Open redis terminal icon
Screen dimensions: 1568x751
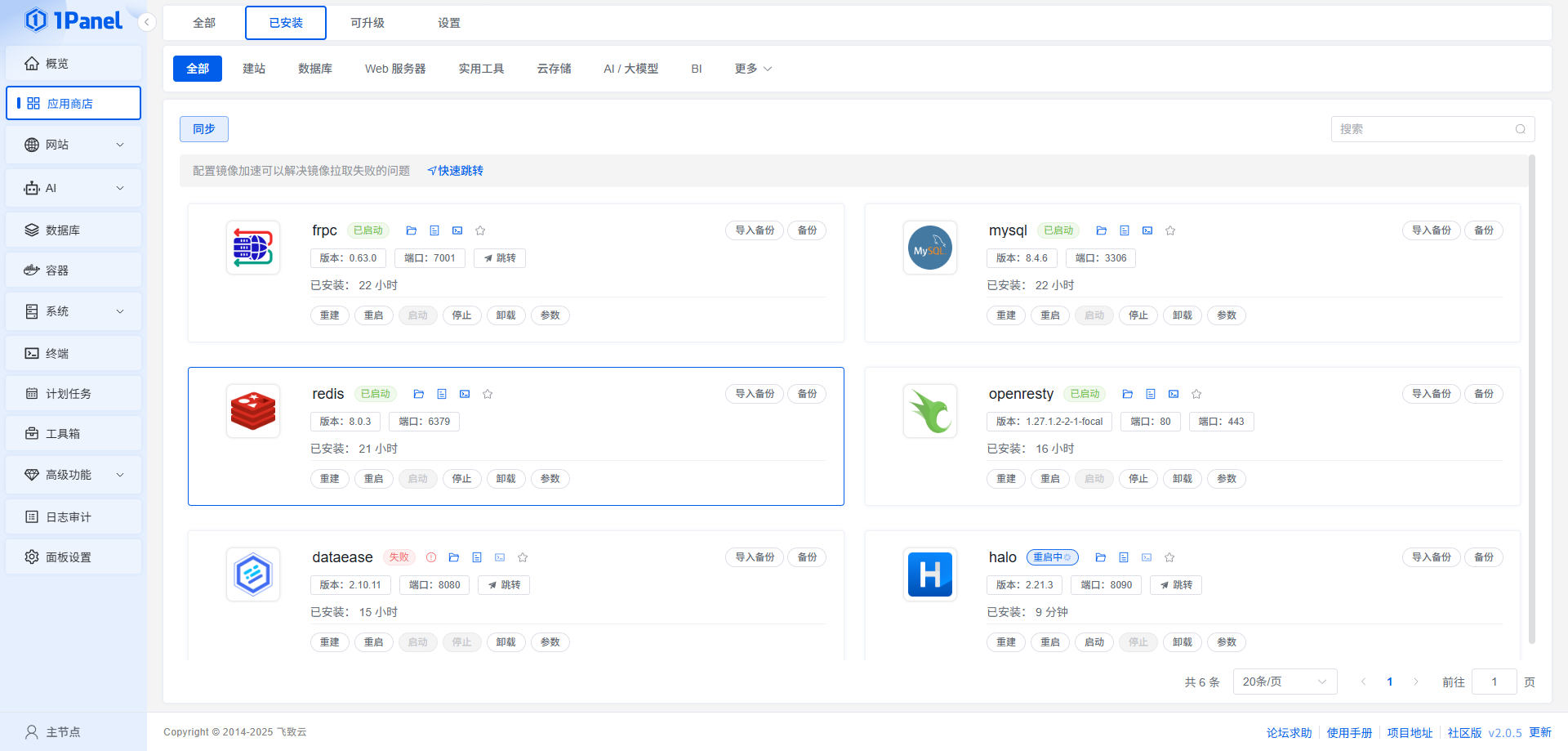coord(465,394)
